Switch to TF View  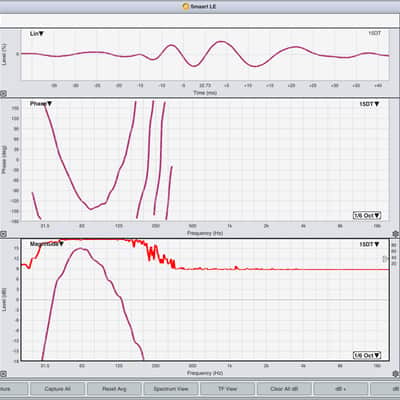227,389
